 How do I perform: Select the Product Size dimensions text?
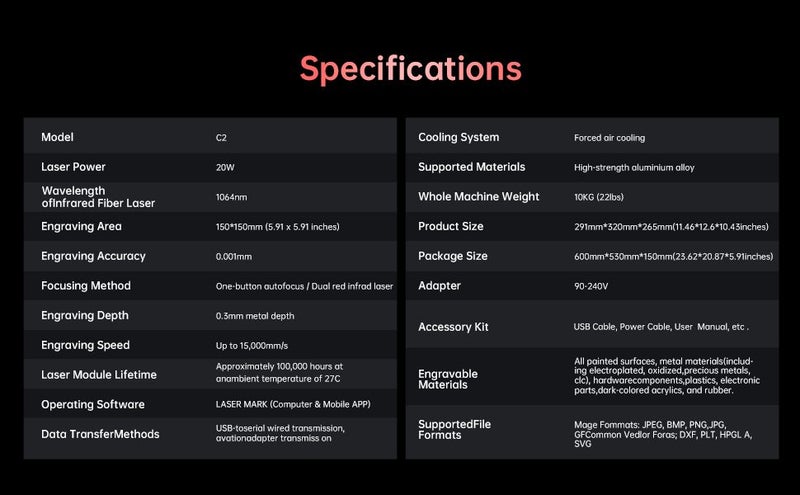click(671, 227)
